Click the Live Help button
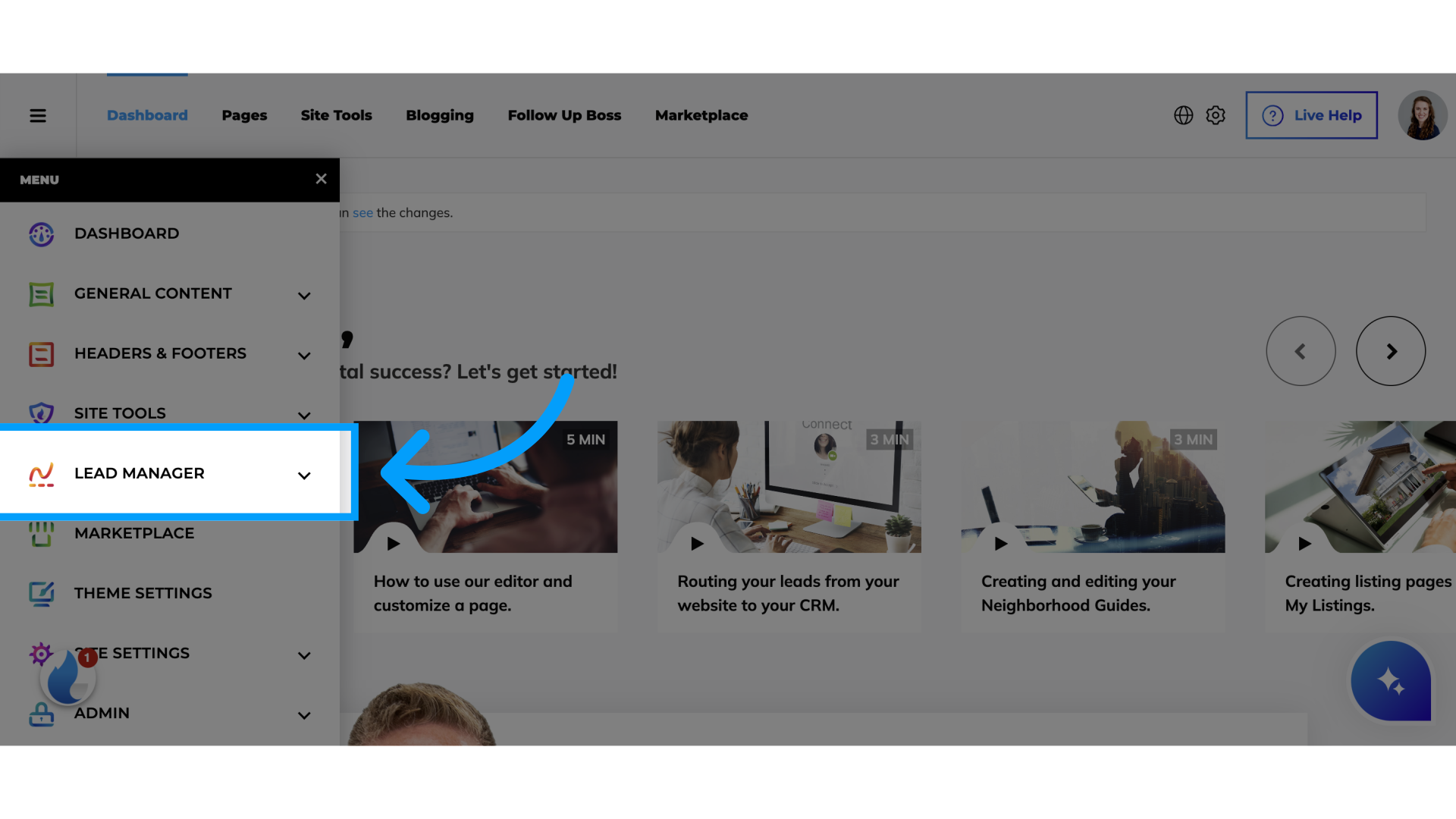 pos(1311,115)
